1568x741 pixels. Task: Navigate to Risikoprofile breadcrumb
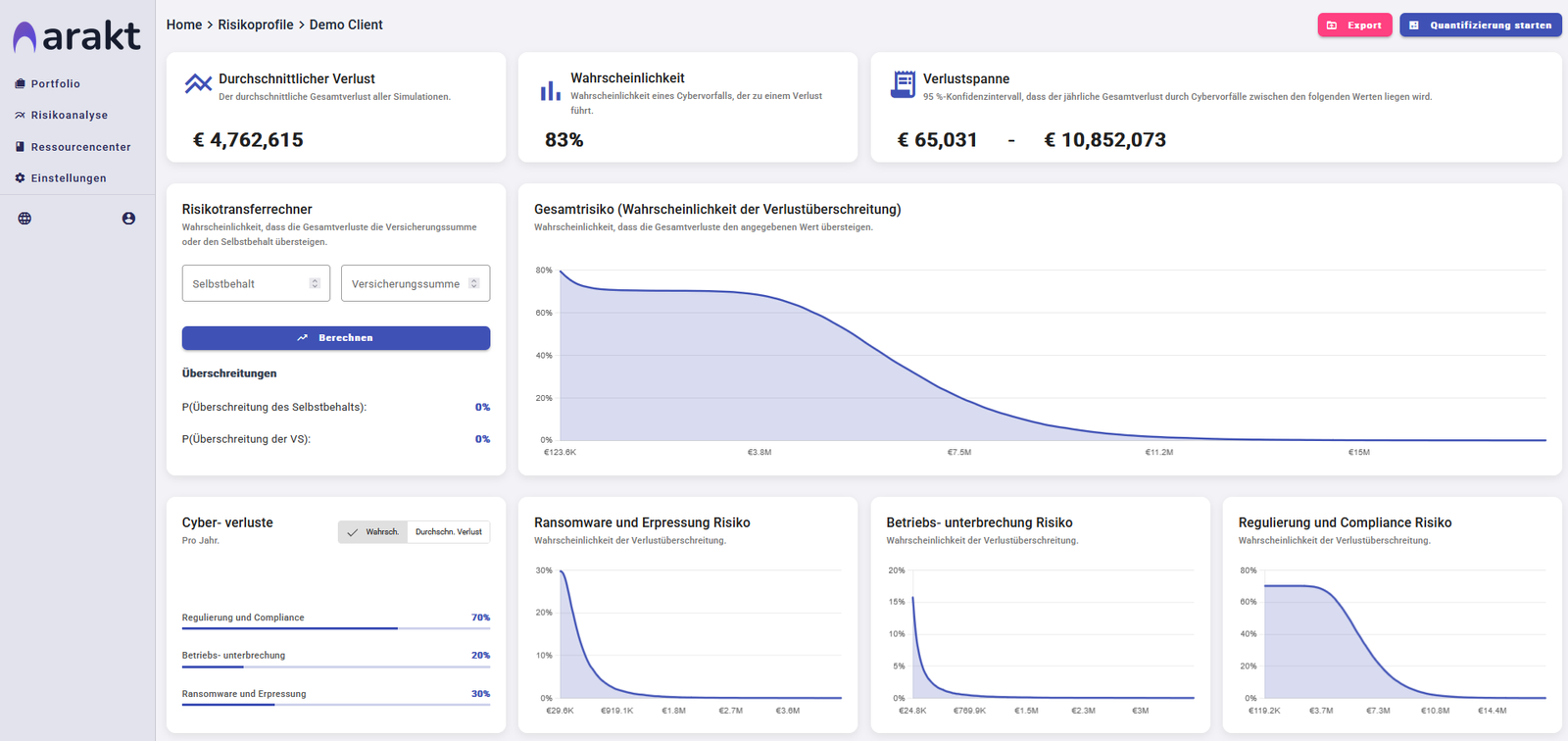(x=255, y=25)
